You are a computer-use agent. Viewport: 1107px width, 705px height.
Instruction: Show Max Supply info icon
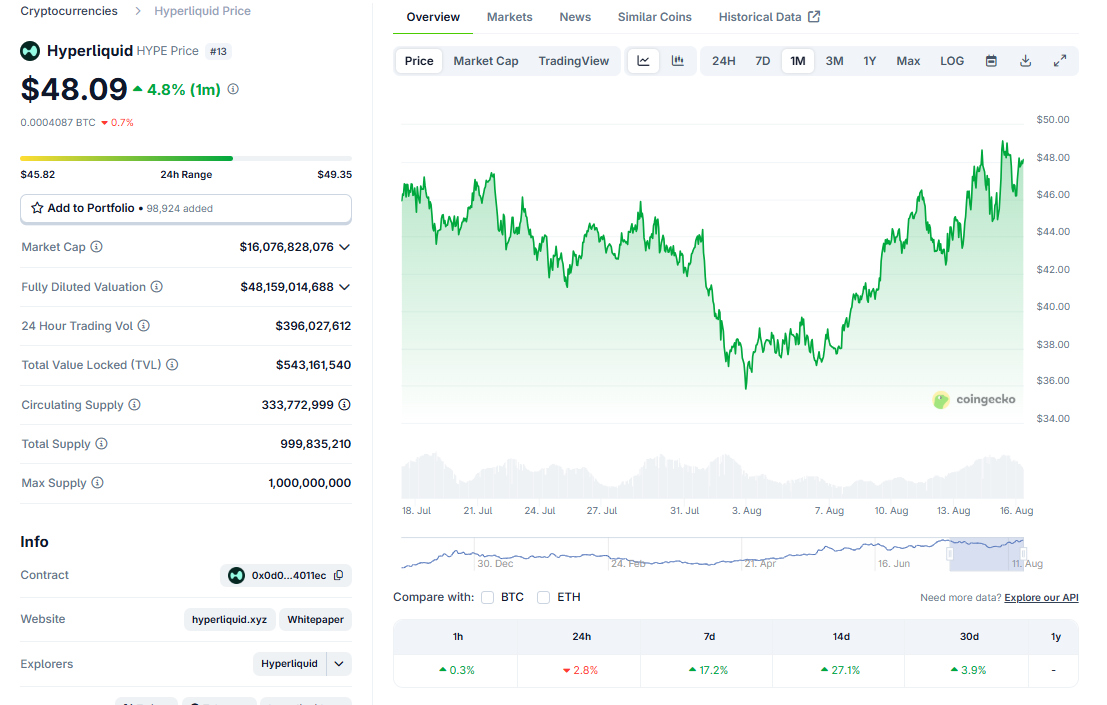pyautogui.click(x=97, y=483)
